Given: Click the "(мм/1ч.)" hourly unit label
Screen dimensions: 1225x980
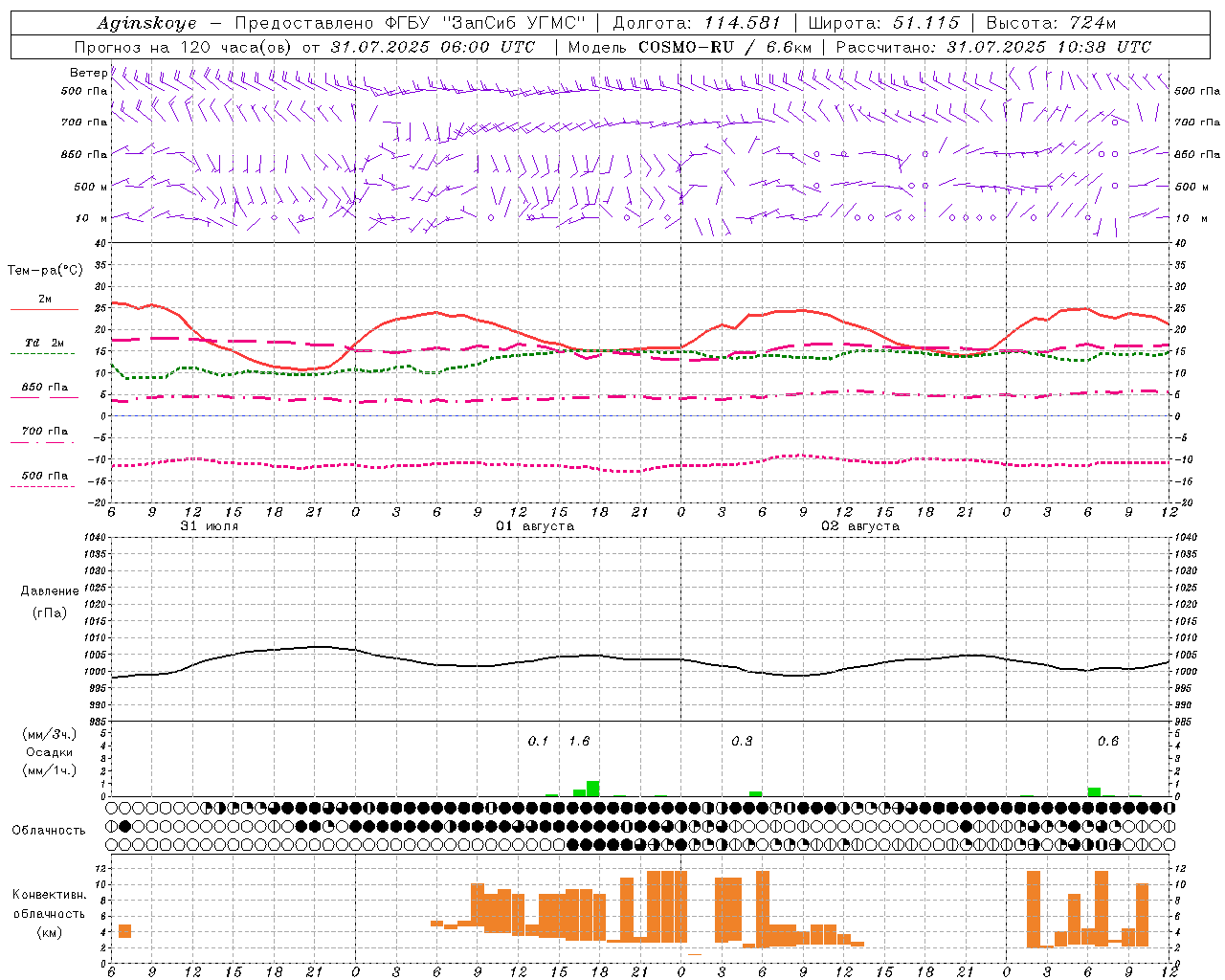Looking at the screenshot, I should 49,770.
